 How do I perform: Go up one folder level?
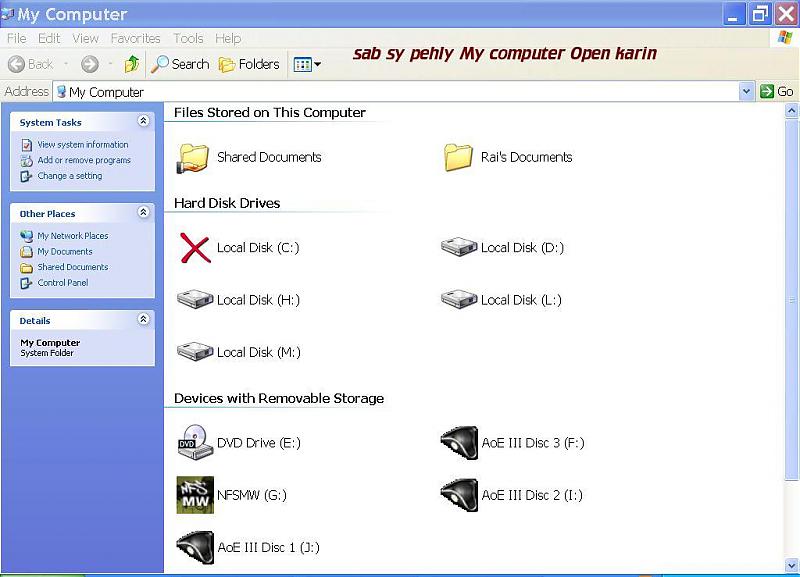point(131,64)
